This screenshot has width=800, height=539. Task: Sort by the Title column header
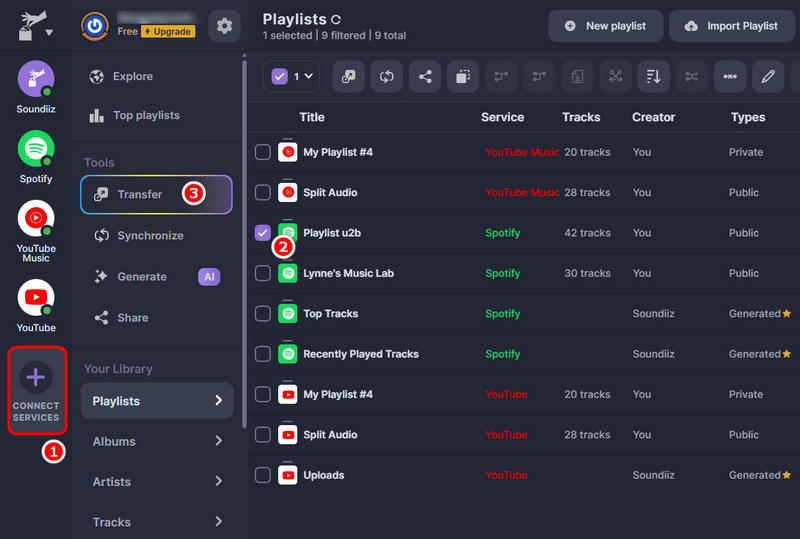[x=312, y=117]
